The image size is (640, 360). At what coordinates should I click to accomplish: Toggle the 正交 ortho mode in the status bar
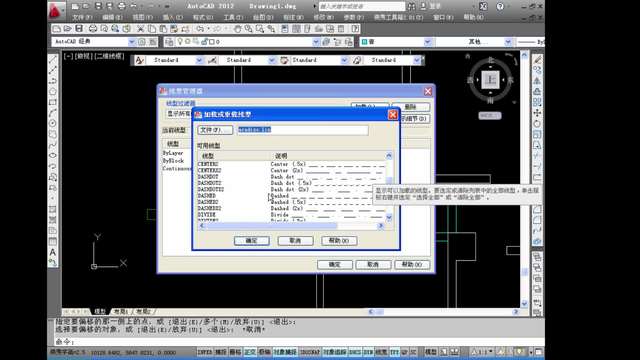[250, 352]
